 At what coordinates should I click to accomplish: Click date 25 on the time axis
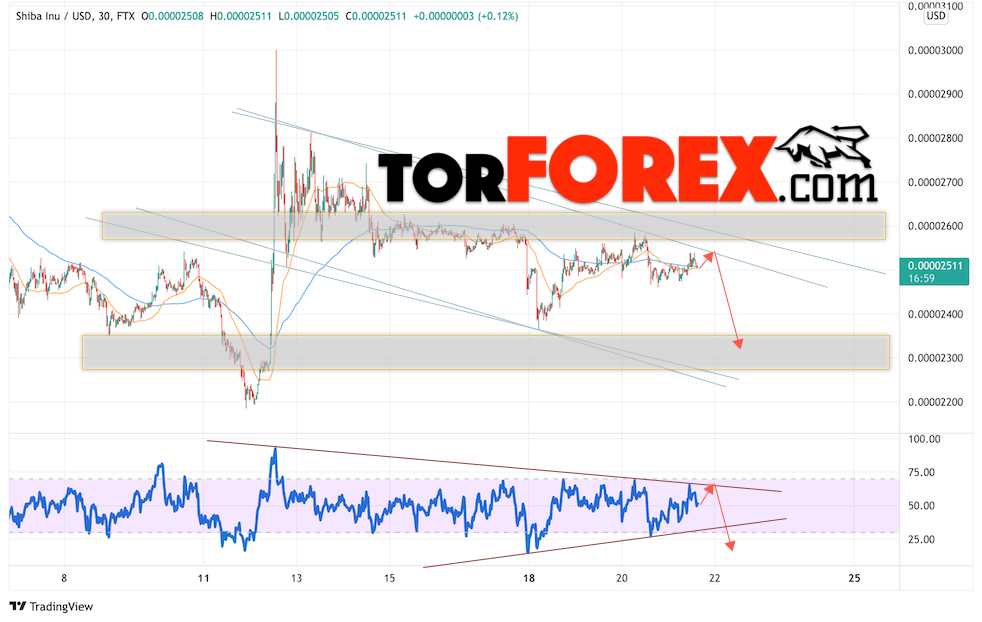(x=854, y=578)
